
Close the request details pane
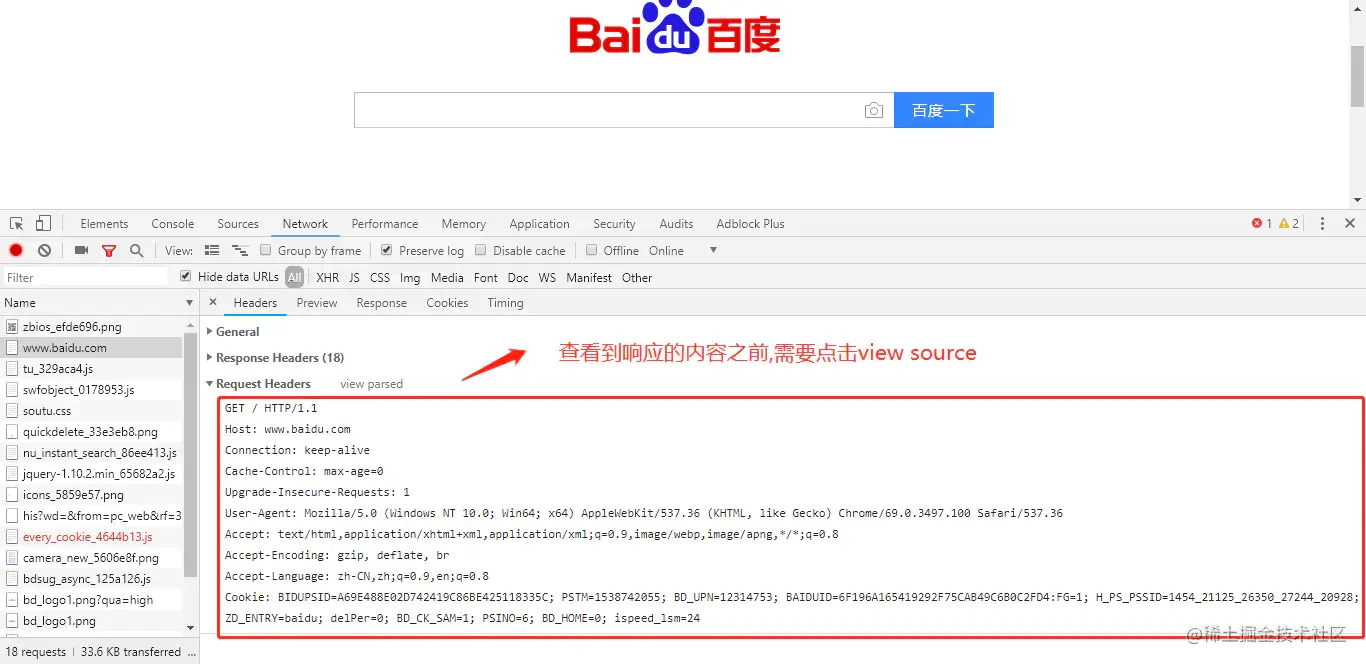(x=213, y=302)
